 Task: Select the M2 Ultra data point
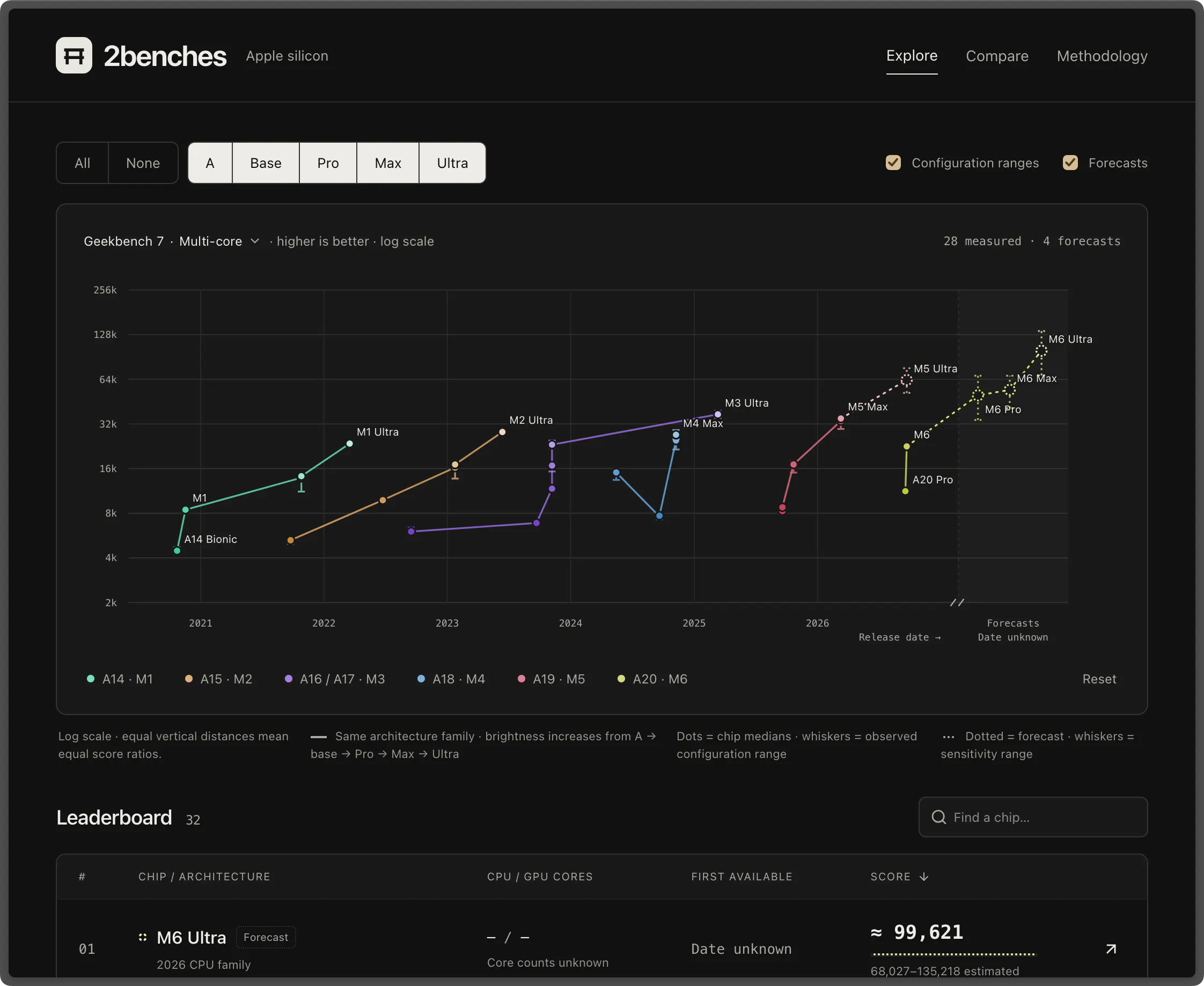(x=502, y=432)
